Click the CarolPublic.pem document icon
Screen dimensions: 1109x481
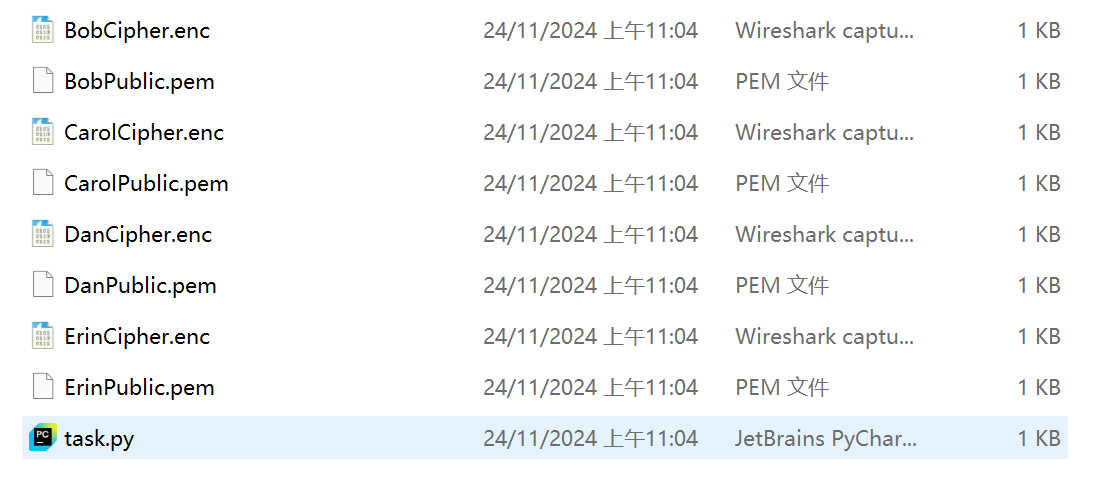click(x=42, y=183)
